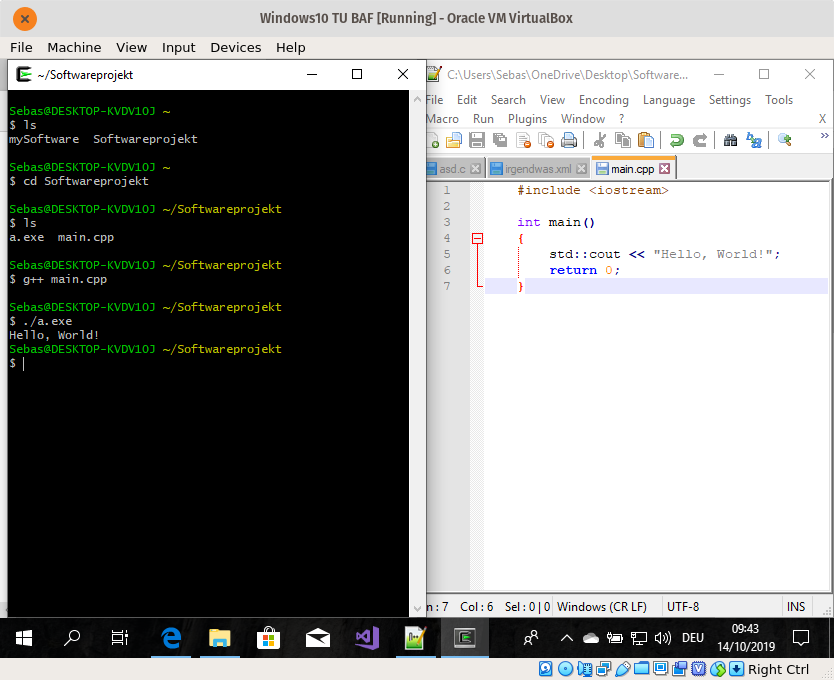Open the Windows Start menu
This screenshot has width=834, height=680.
pos(24,637)
